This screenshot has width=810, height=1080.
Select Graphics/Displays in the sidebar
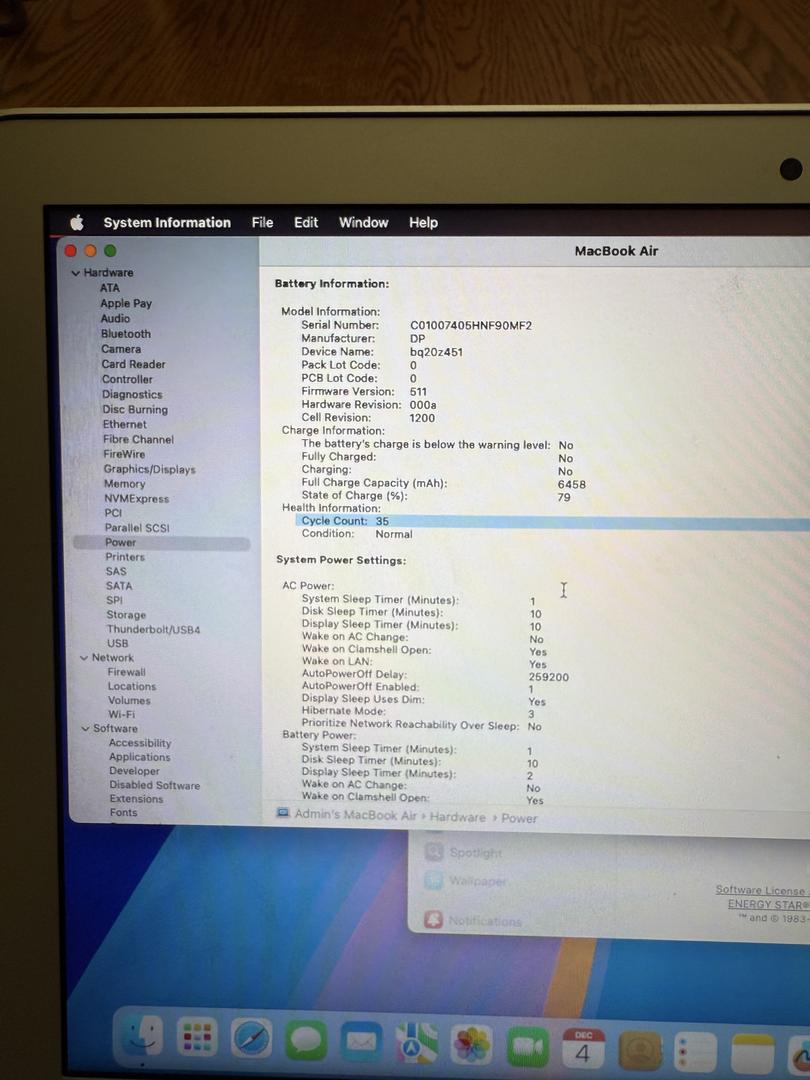click(x=149, y=469)
